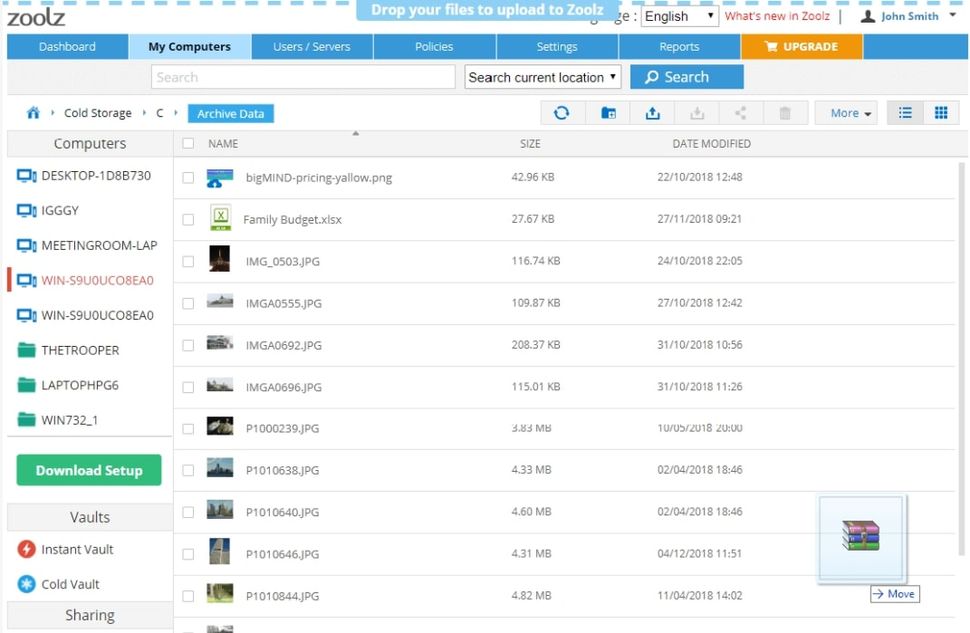The image size is (970, 633).
Task: Open the More actions dropdown
Action: (845, 112)
